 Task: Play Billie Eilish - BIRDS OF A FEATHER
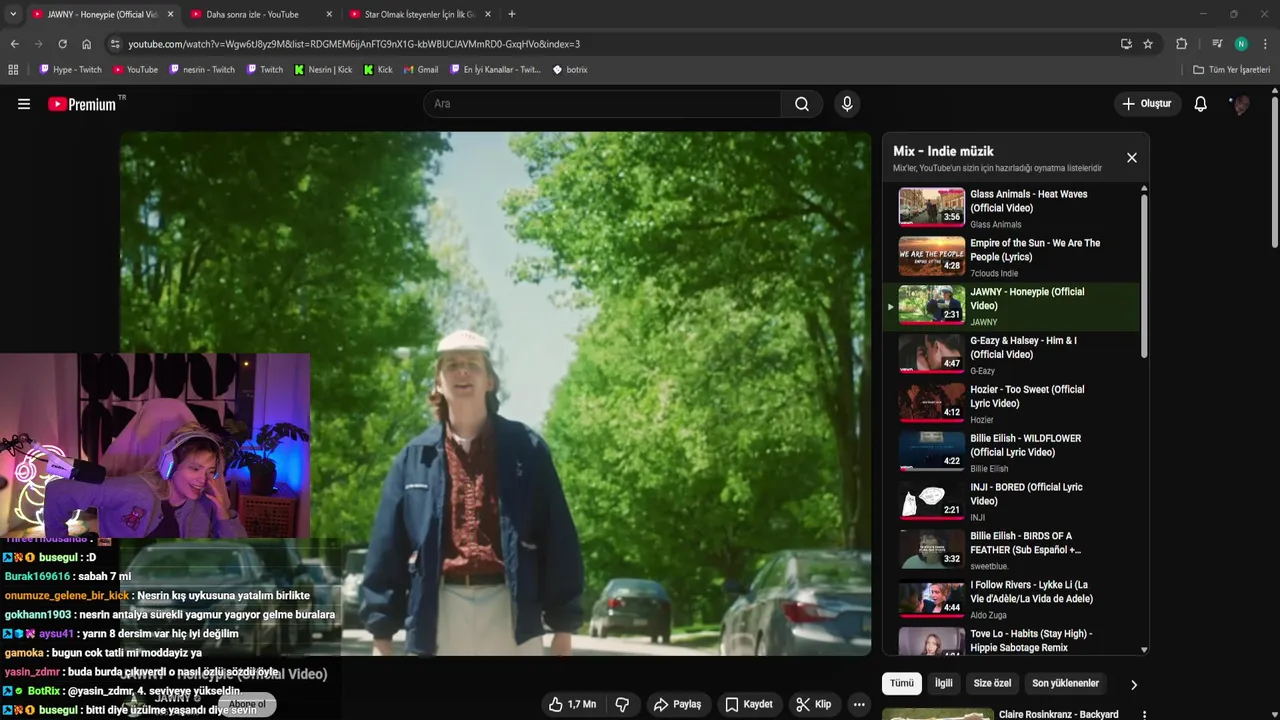pyautogui.click(x=932, y=550)
